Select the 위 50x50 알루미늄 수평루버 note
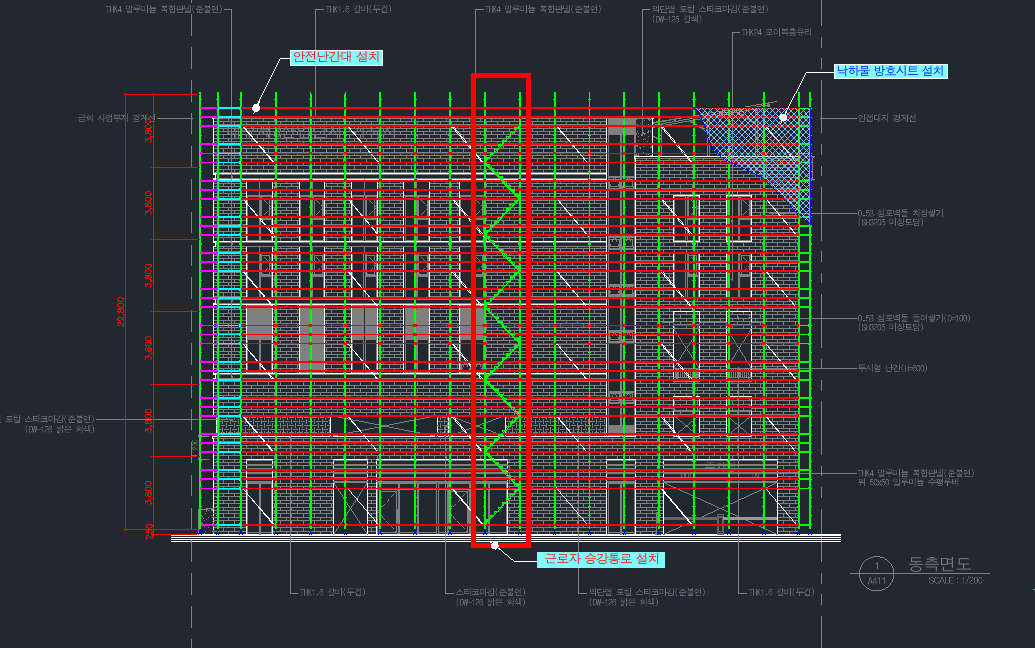The height and width of the screenshot is (648, 1035). (x=908, y=482)
